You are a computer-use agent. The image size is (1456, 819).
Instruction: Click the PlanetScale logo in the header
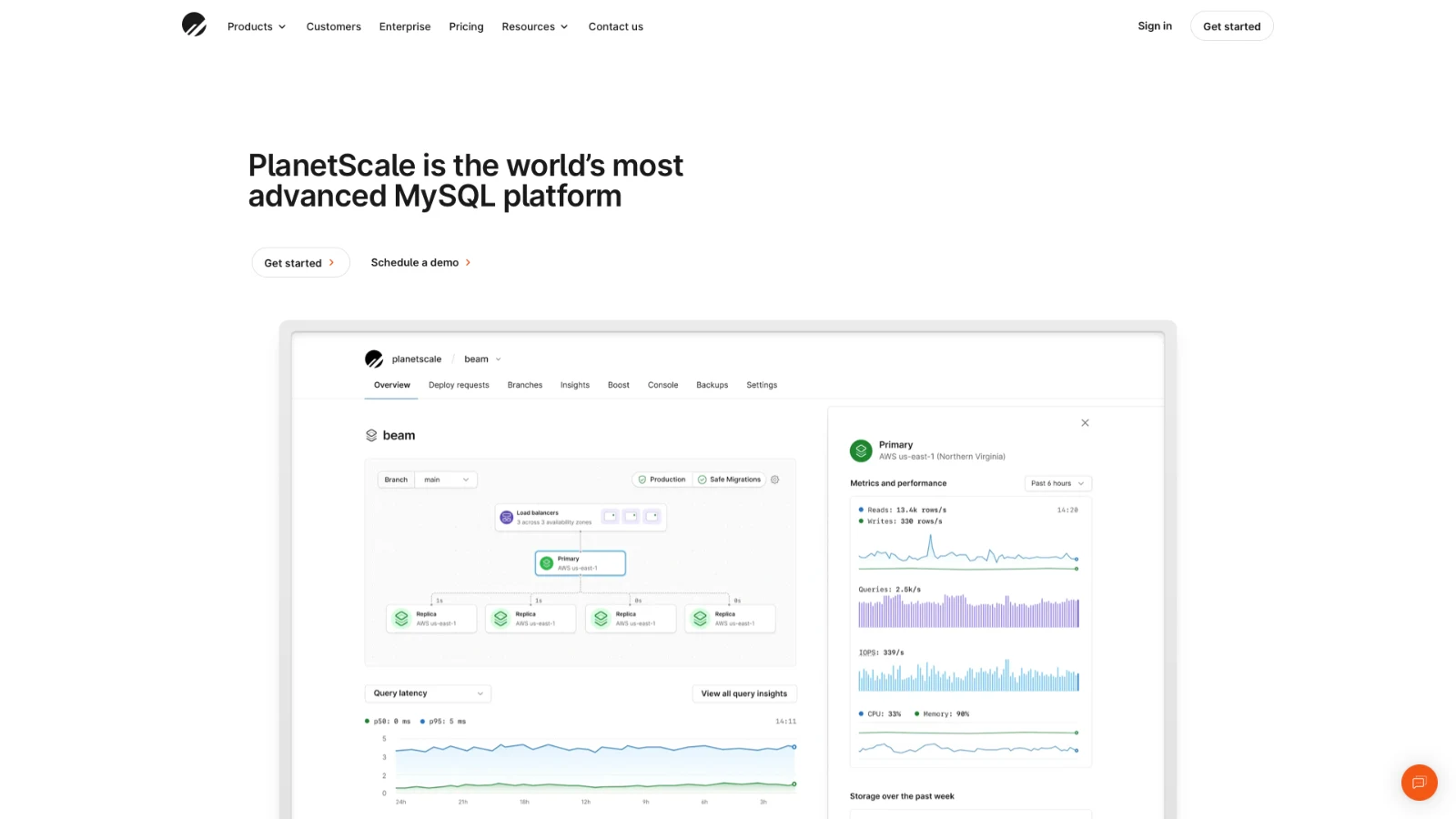tap(194, 25)
